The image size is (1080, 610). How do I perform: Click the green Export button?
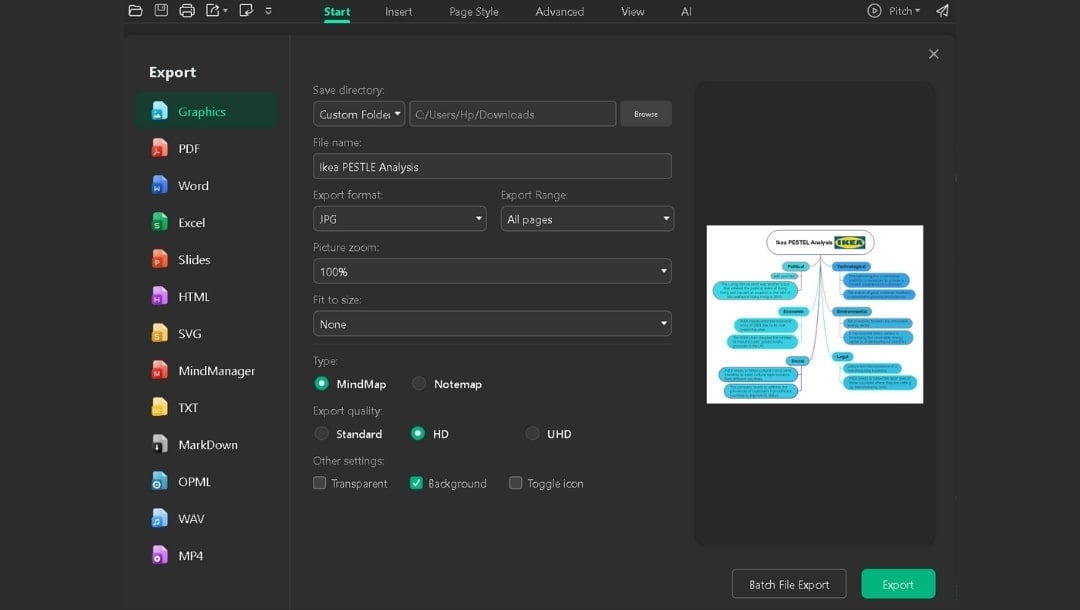click(x=898, y=584)
